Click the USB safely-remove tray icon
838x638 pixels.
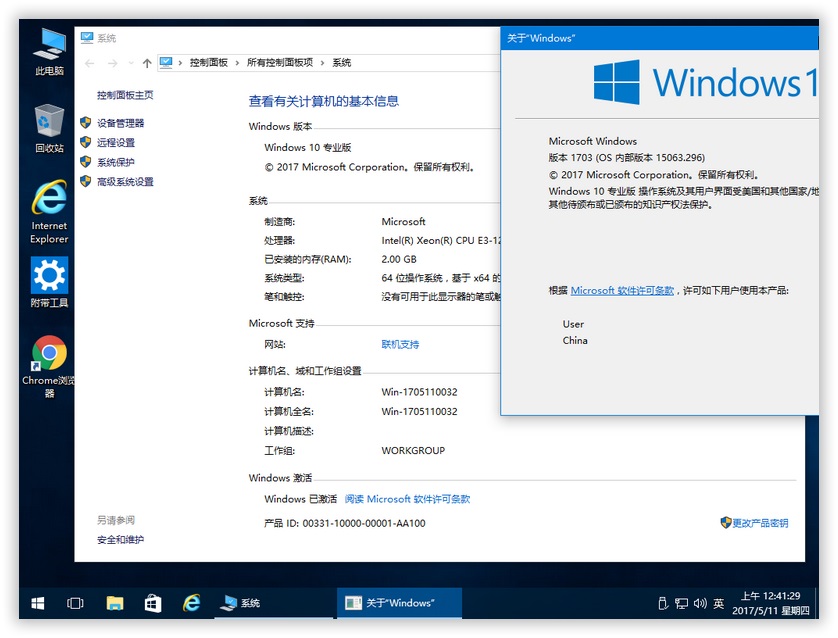[663, 603]
